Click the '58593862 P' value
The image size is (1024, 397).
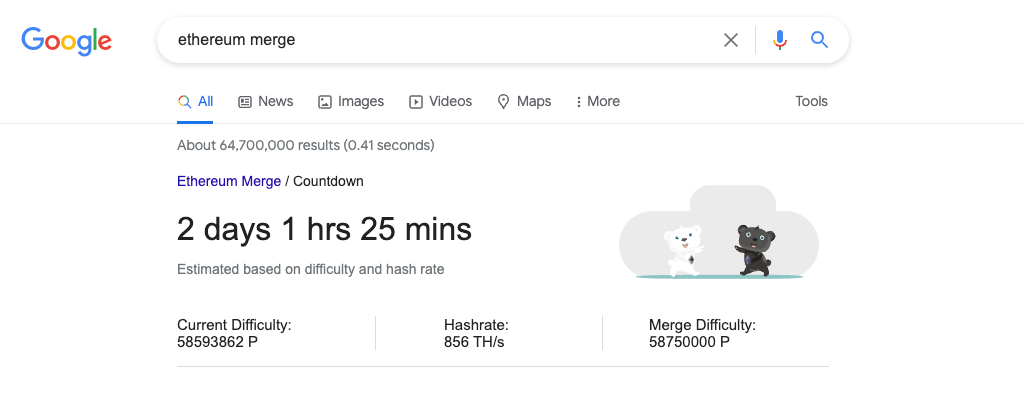[217, 341]
